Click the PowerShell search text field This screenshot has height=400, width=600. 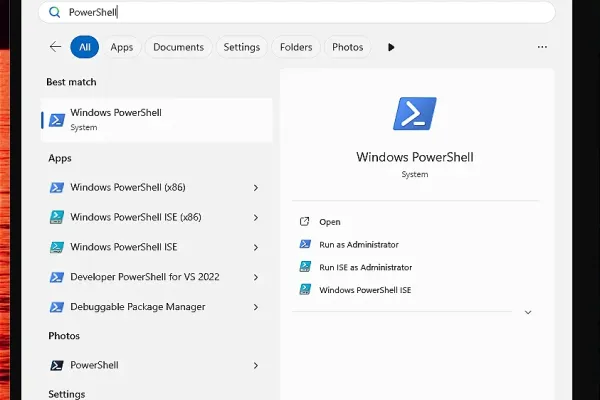pos(297,12)
